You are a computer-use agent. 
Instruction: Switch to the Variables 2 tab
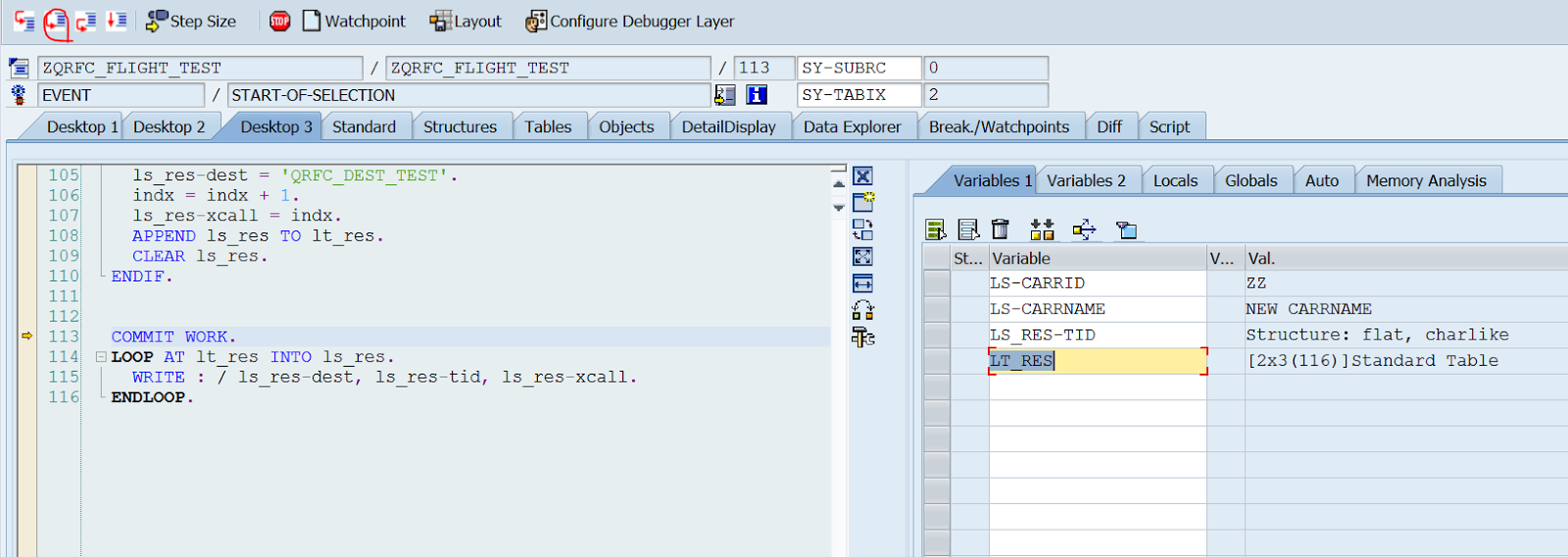click(1086, 180)
